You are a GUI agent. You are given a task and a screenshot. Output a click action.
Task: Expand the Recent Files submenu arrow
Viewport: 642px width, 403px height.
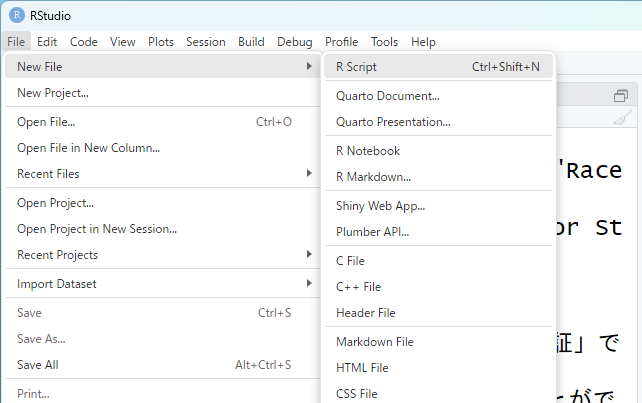309,174
